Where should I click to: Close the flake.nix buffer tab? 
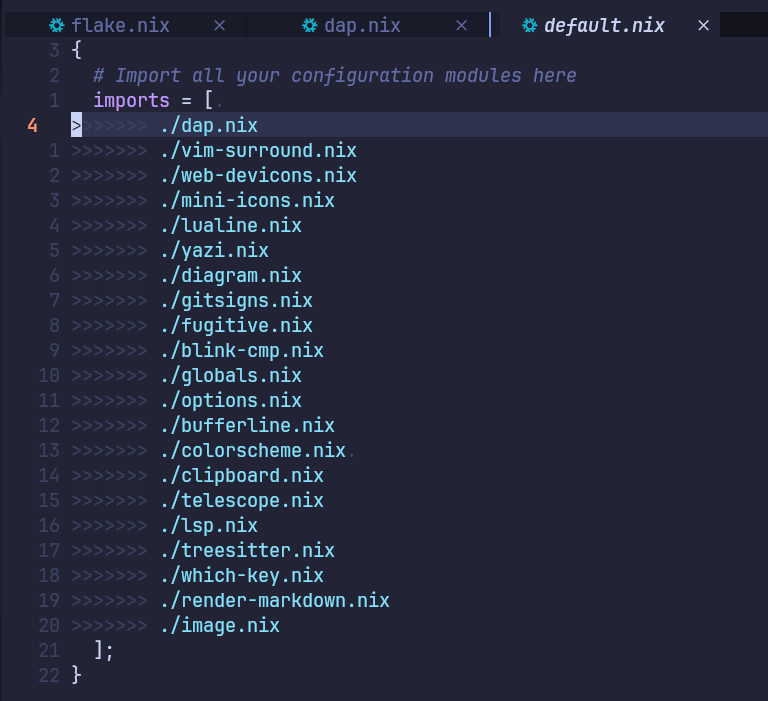(x=220, y=26)
